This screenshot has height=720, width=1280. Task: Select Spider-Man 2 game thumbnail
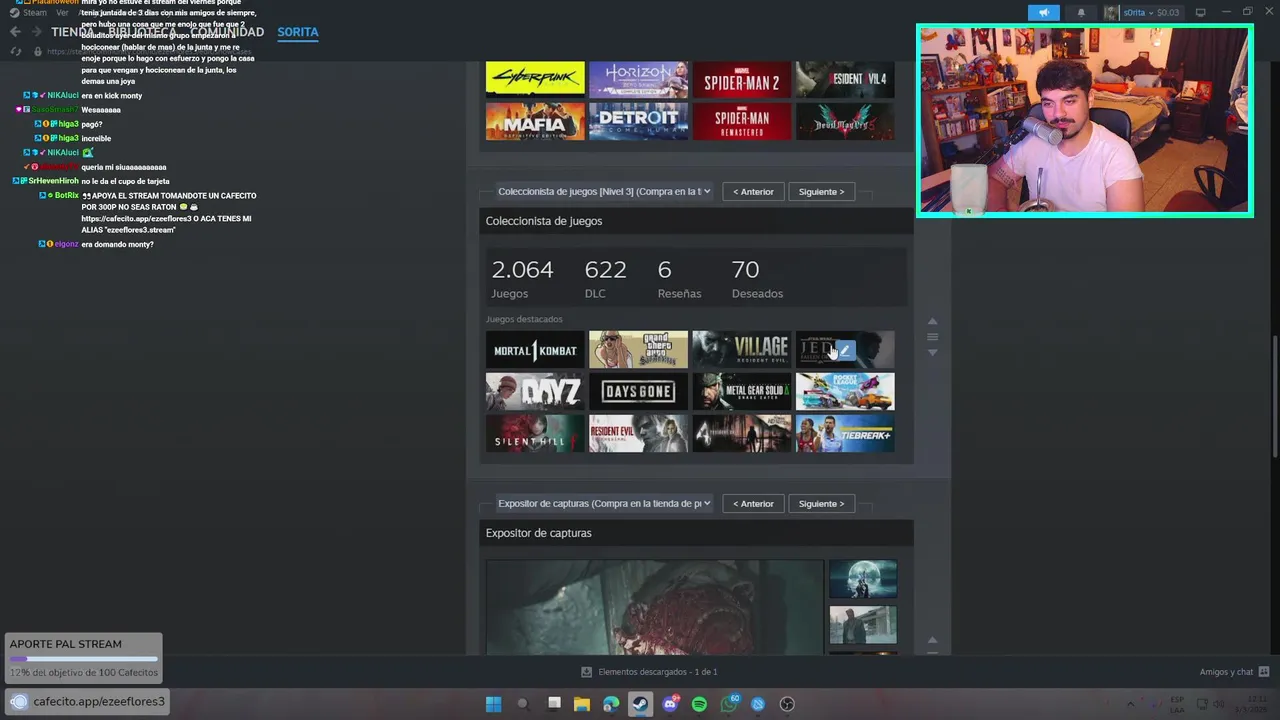741,79
